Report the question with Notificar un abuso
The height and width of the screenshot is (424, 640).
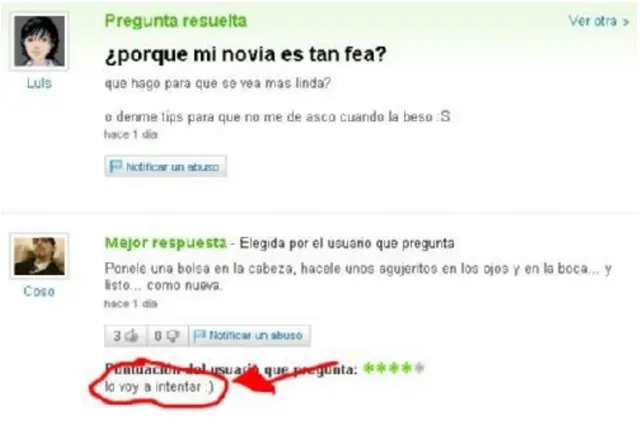[165, 166]
